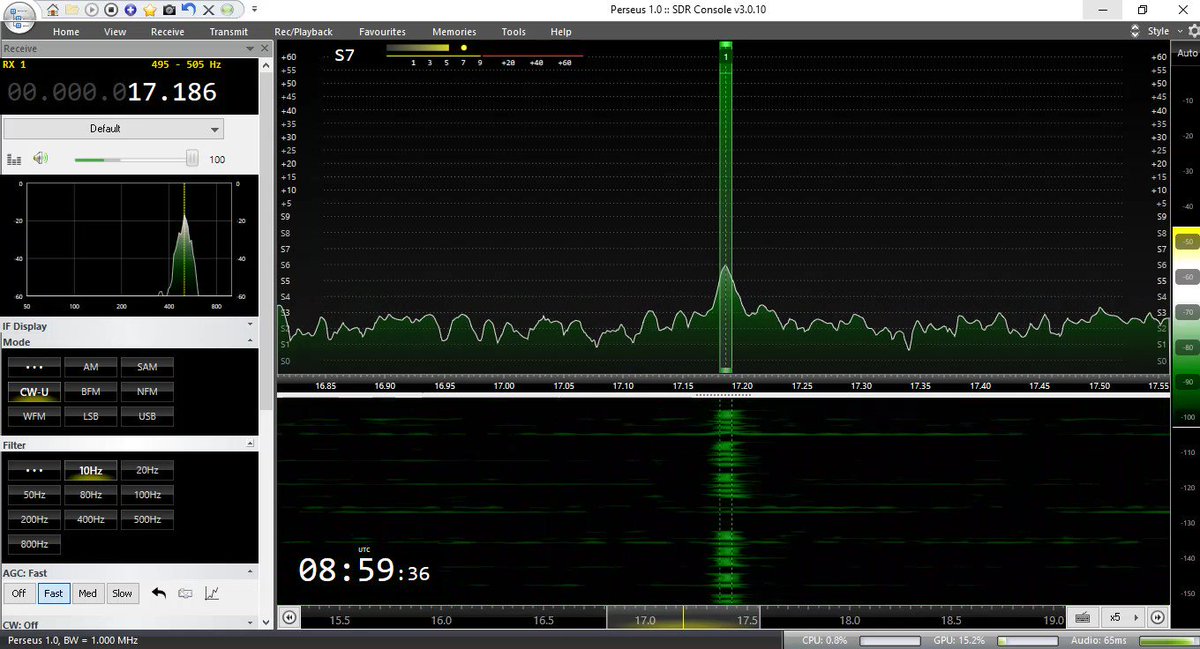Select the 100Hz filter

coord(147,495)
